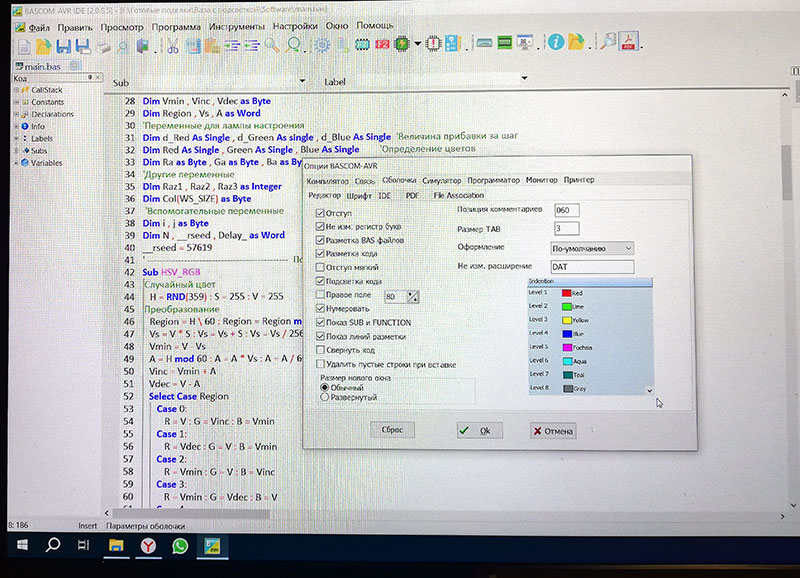Click the Позиция комментариев input field
Image resolution: width=800 pixels, height=578 pixels.
pyautogui.click(x=566, y=210)
